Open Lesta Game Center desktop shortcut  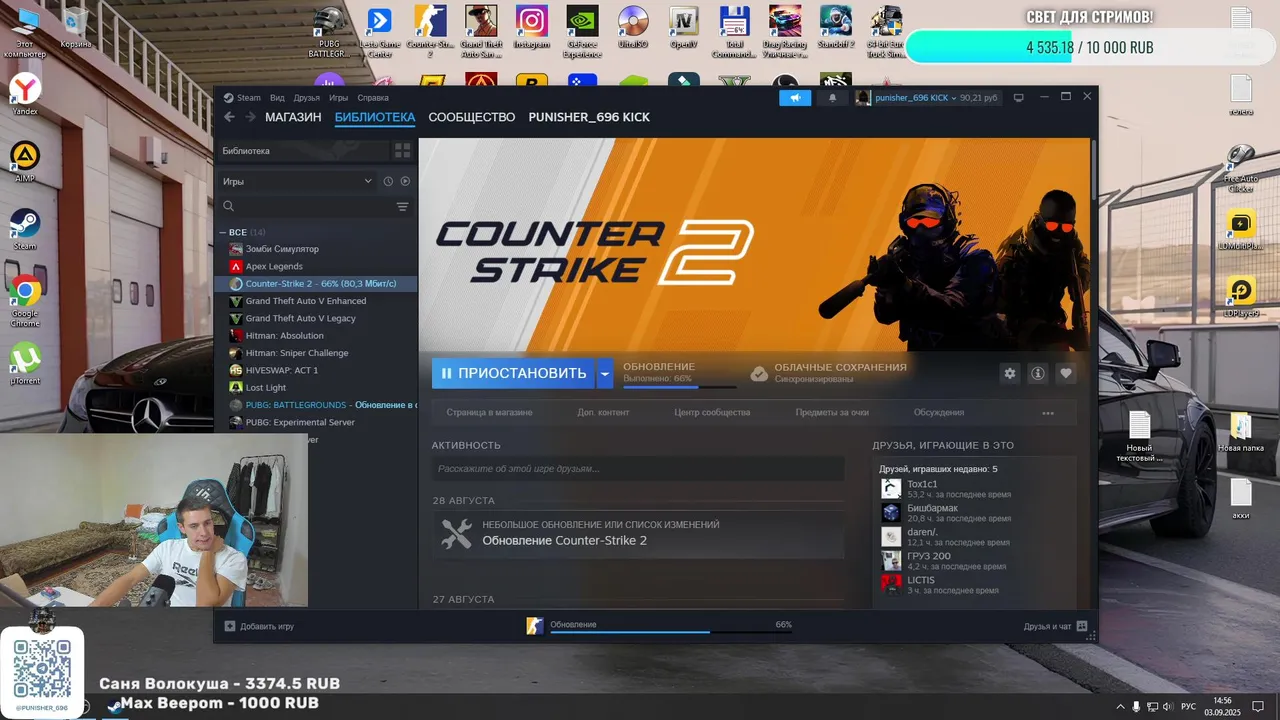[379, 32]
